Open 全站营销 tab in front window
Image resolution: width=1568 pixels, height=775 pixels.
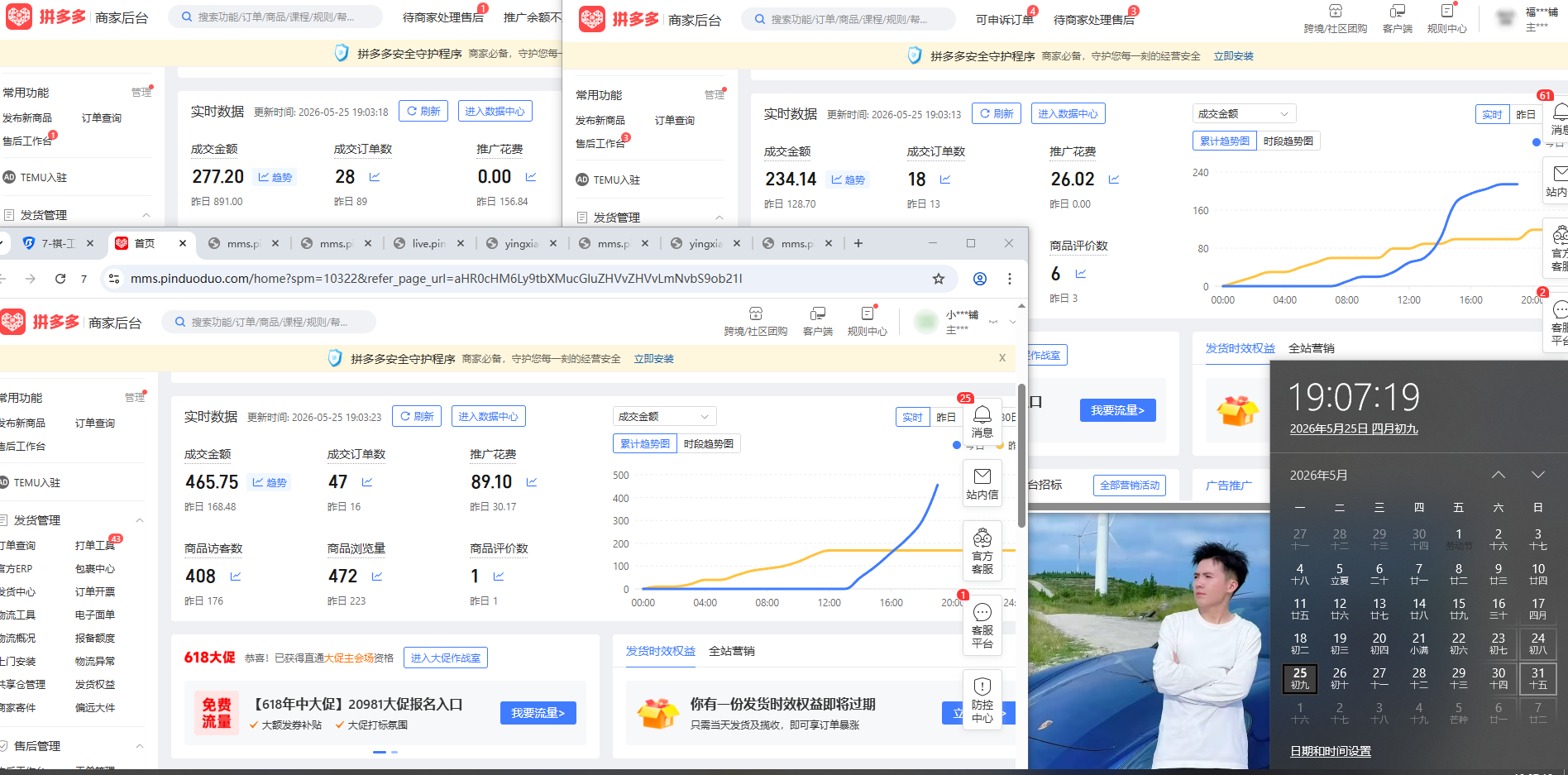(731, 651)
